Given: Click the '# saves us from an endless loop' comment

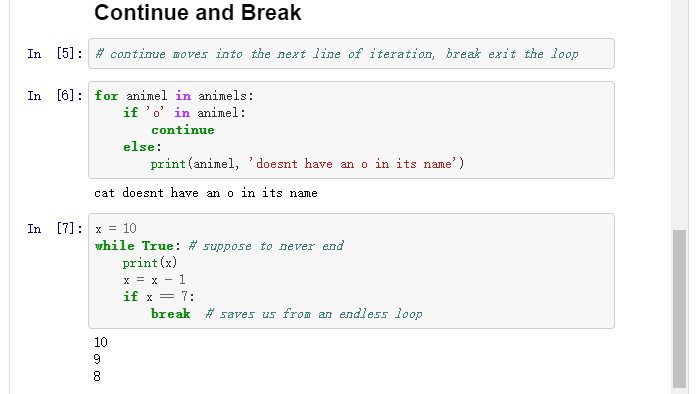Looking at the screenshot, I should 314,314.
